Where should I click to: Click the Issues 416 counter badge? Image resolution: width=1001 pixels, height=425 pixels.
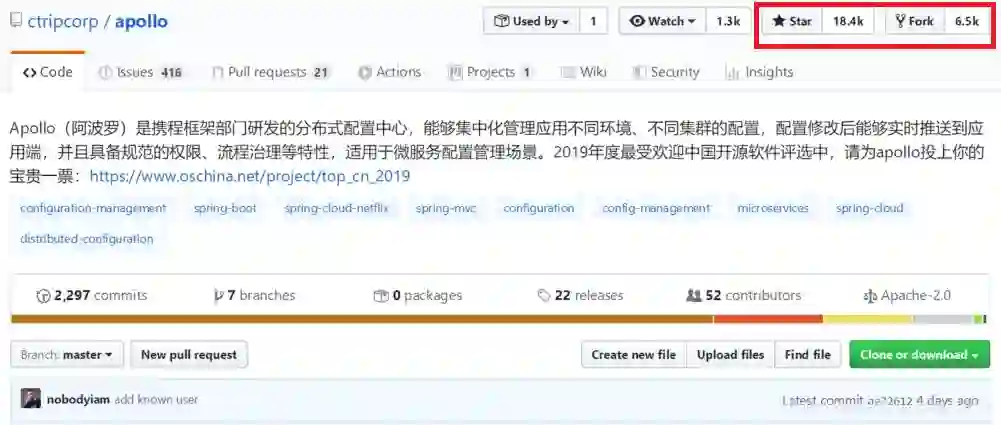171,73
